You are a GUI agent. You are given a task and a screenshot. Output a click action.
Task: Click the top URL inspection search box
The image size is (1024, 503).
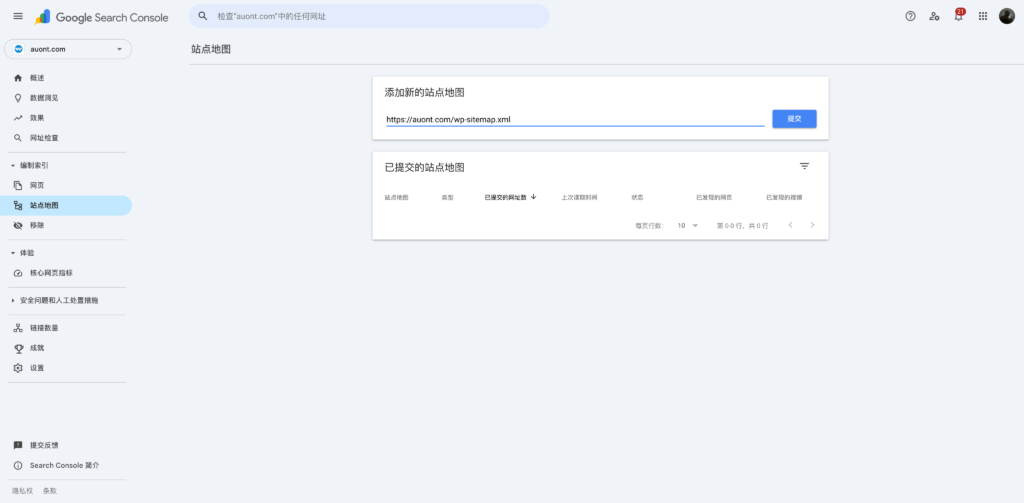pyautogui.click(x=369, y=16)
